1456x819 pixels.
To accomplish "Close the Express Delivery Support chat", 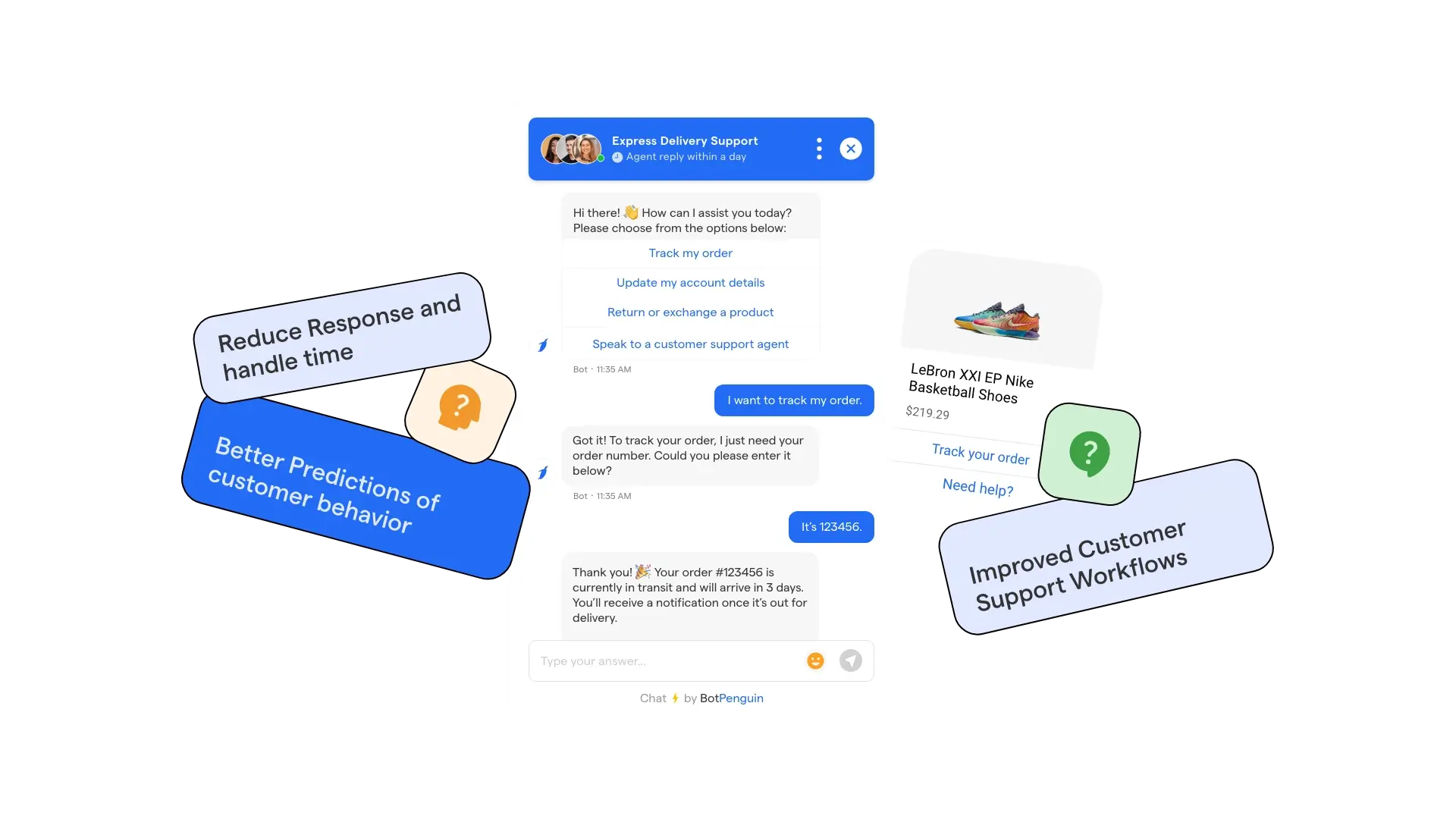I will click(851, 148).
